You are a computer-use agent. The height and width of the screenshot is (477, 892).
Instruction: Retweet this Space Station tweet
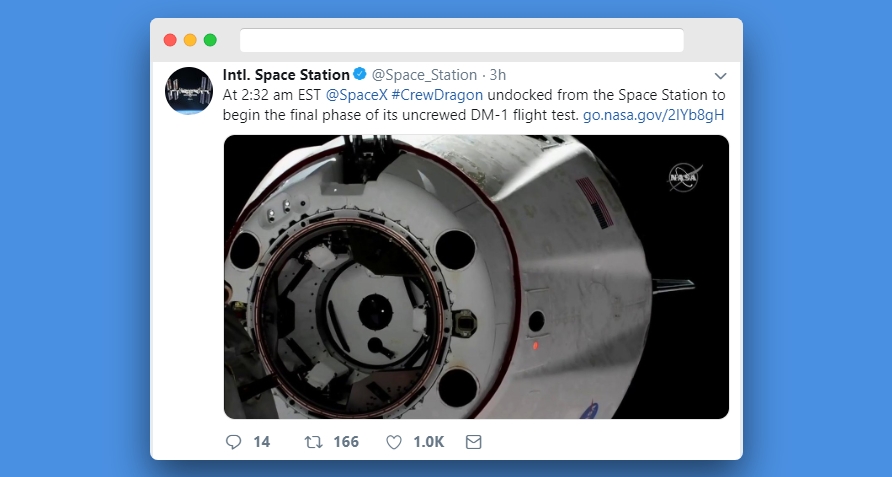click(x=313, y=441)
